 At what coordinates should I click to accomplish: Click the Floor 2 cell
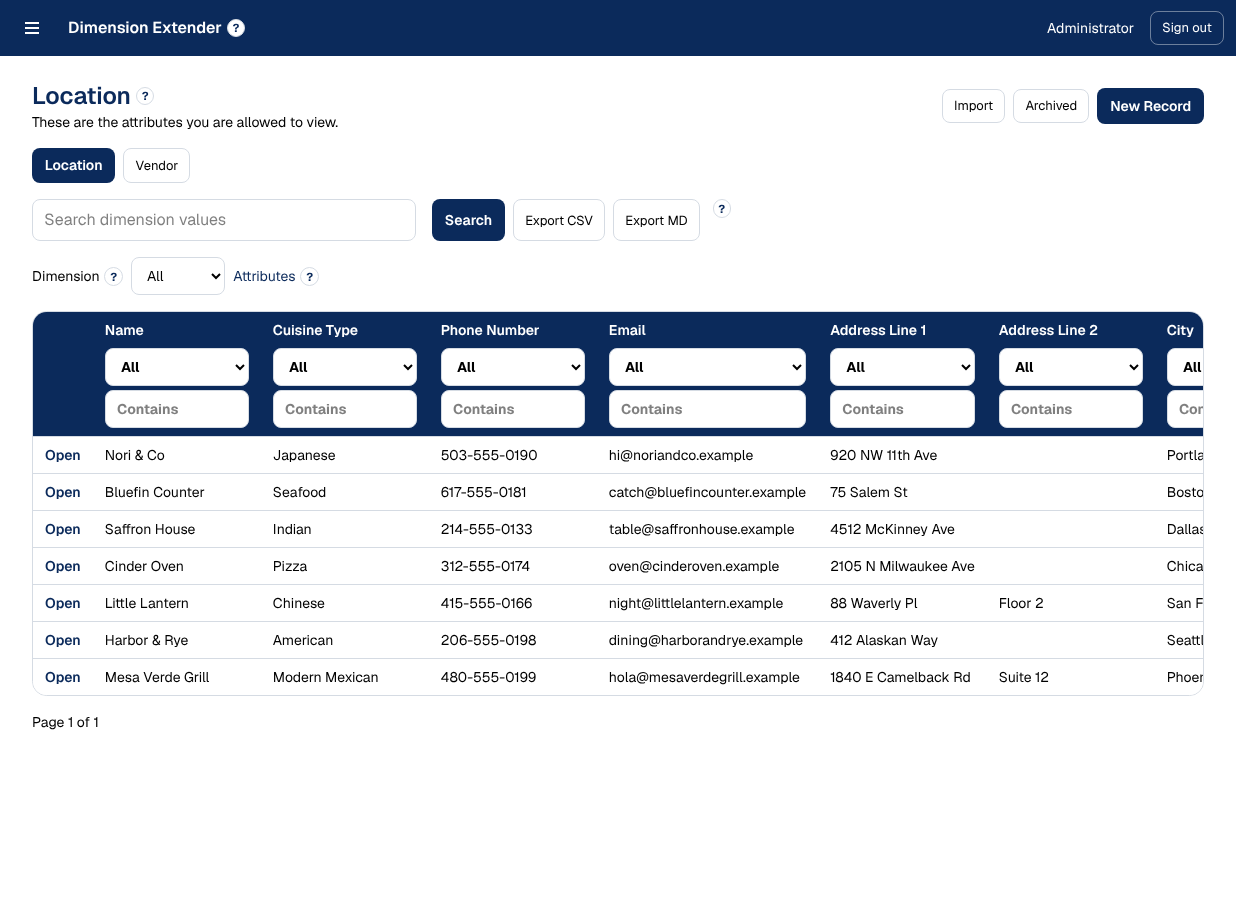pos(1021,603)
